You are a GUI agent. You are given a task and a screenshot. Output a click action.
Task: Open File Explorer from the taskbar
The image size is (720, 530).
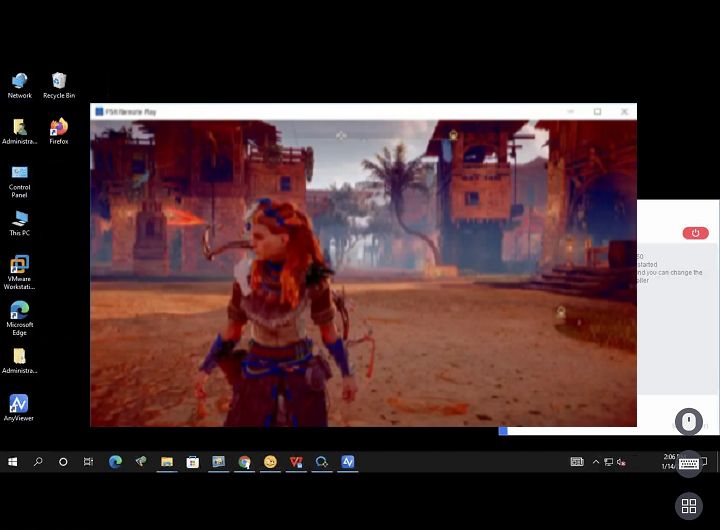tap(167, 462)
